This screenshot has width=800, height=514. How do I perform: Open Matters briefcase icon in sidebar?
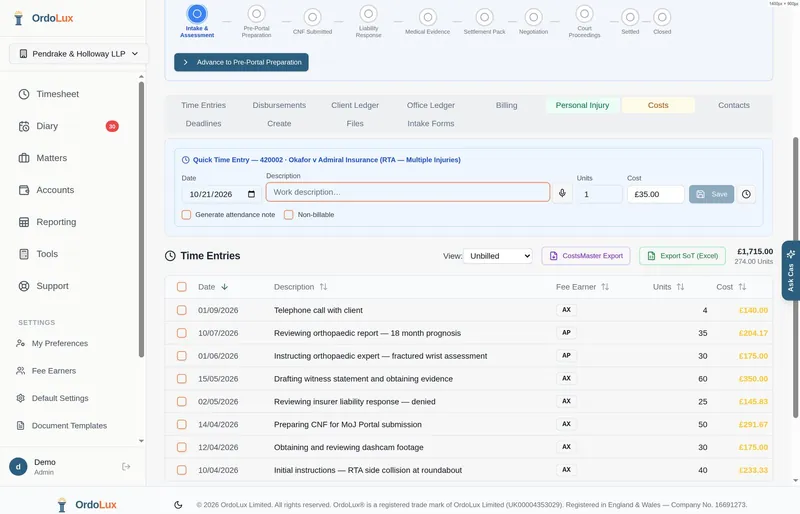point(24,158)
